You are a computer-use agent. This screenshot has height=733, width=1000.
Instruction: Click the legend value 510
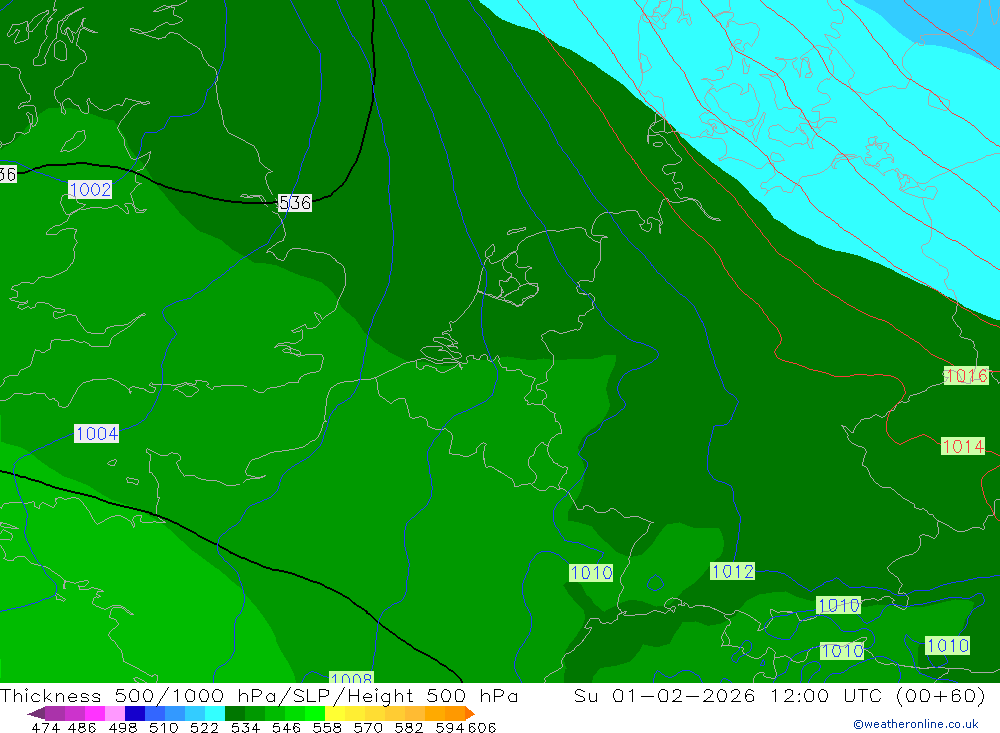pyautogui.click(x=164, y=727)
